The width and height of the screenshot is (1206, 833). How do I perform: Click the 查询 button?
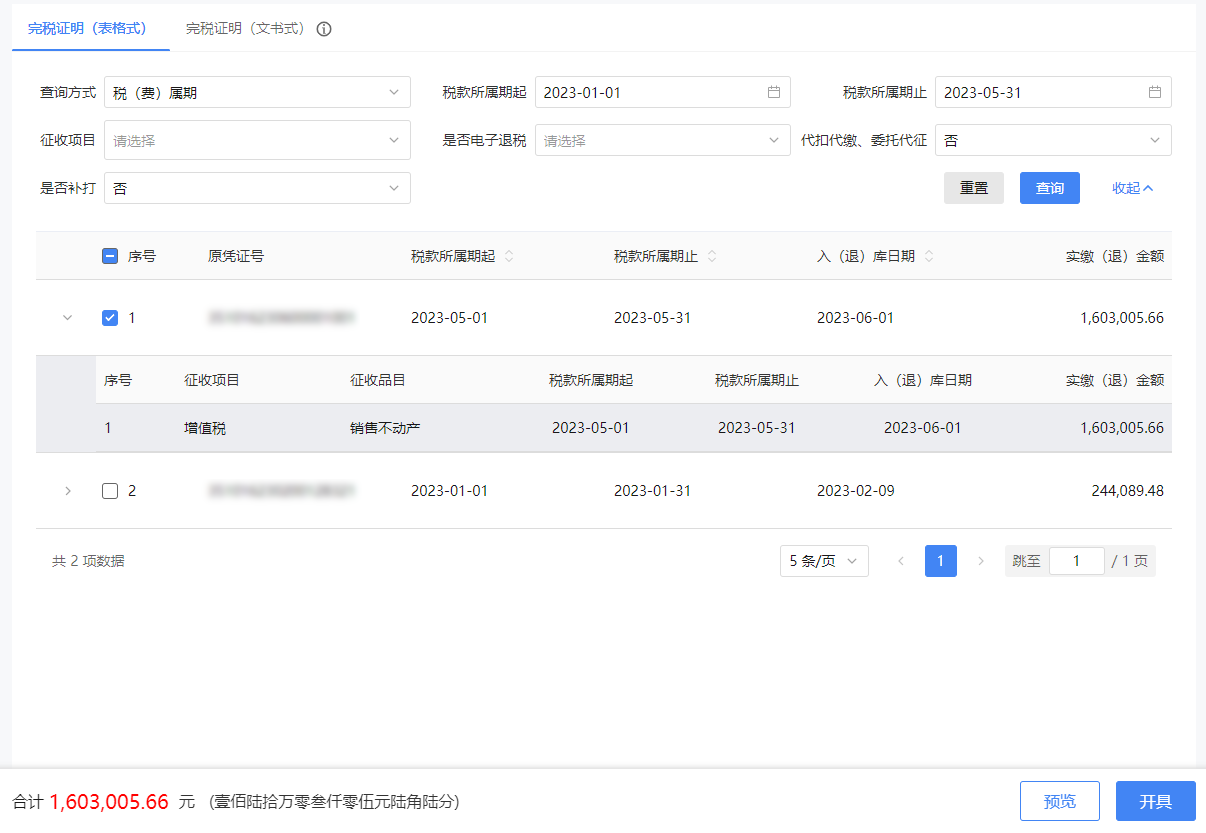coord(1049,188)
